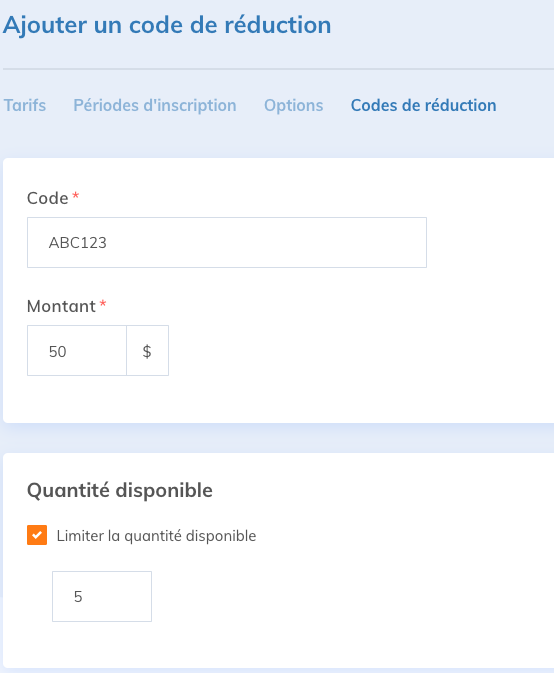Click the 'Code' field label
Image resolution: width=554 pixels, height=673 pixels.
pyautogui.click(x=48, y=198)
